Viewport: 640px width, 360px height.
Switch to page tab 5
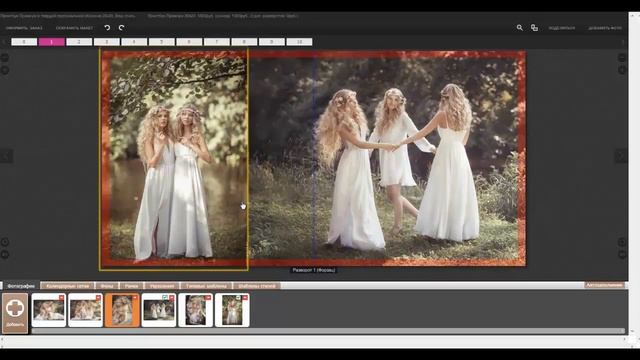click(x=162, y=42)
